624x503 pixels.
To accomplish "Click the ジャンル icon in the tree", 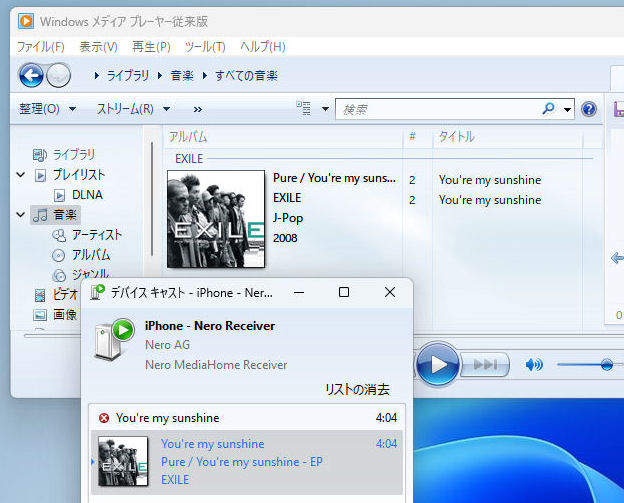I will (59, 275).
